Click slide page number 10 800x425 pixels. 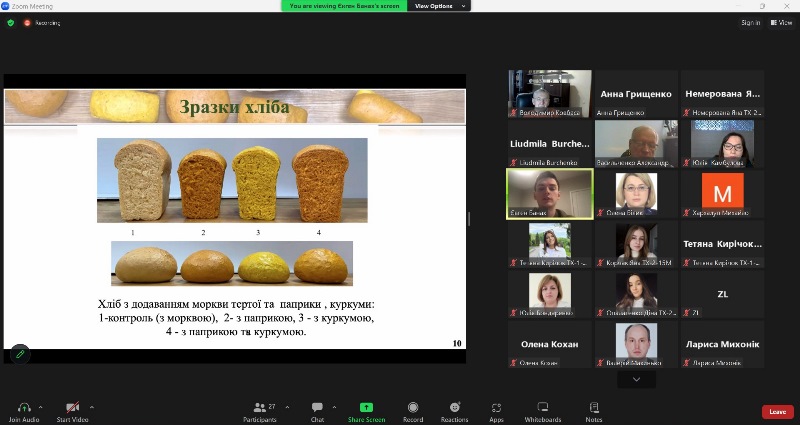[457, 343]
